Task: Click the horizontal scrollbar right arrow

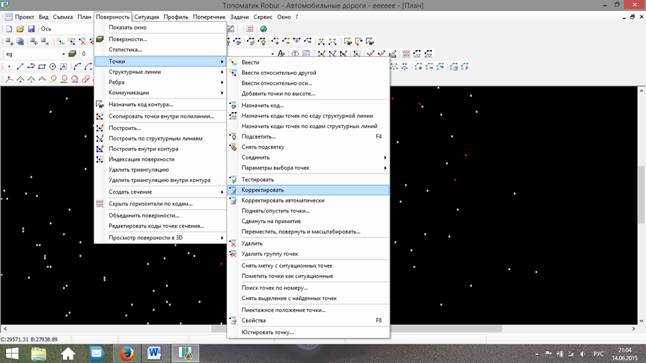Action: [x=634, y=329]
